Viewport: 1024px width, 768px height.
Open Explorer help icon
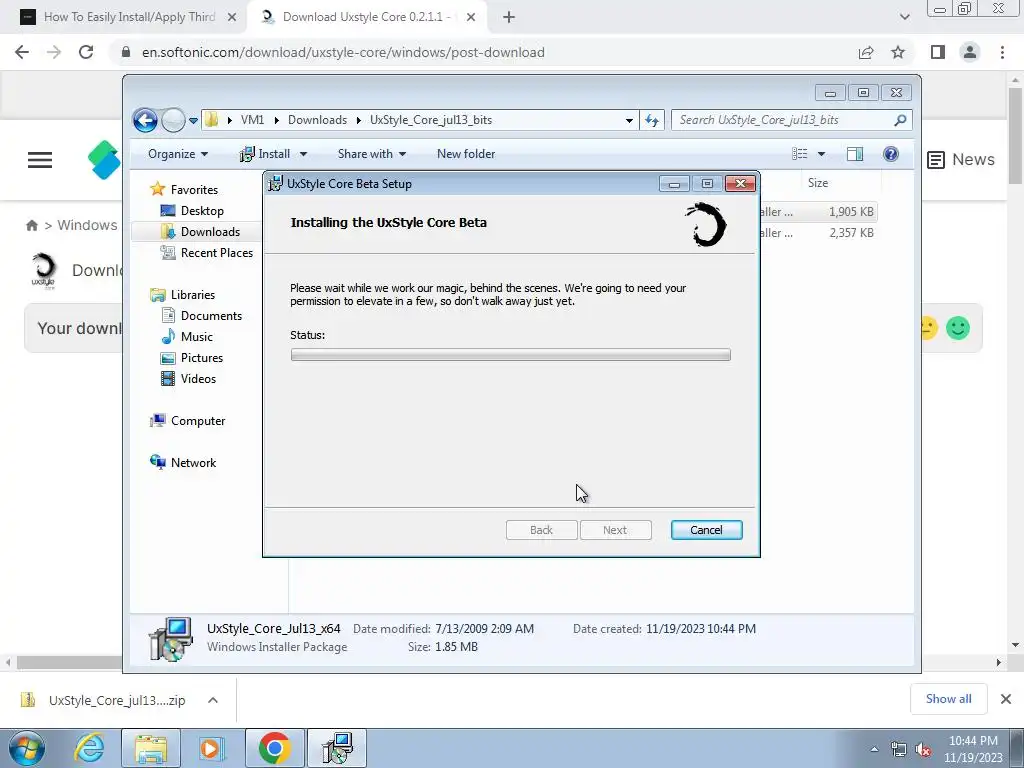pos(891,154)
